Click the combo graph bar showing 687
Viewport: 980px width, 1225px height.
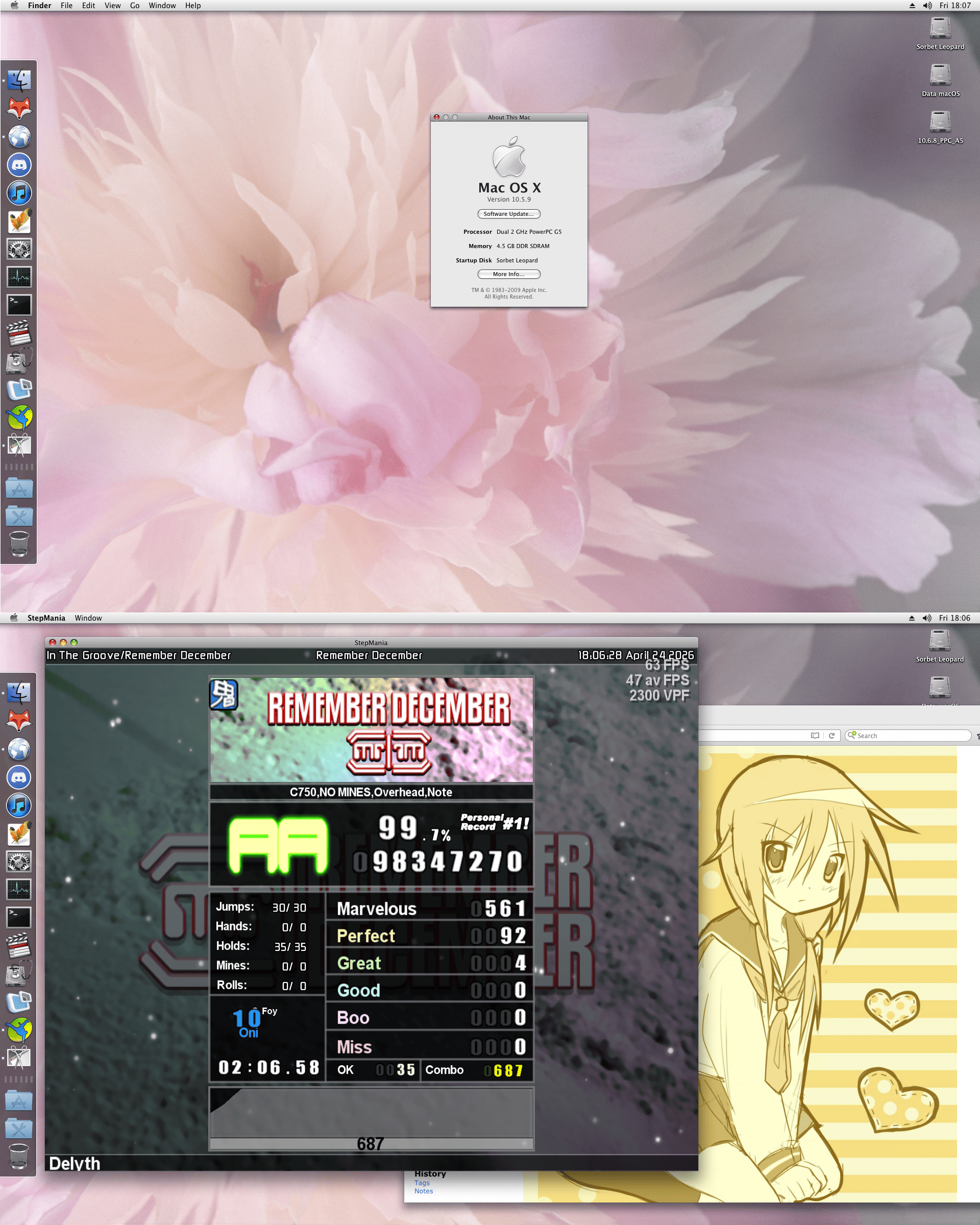[371, 1143]
